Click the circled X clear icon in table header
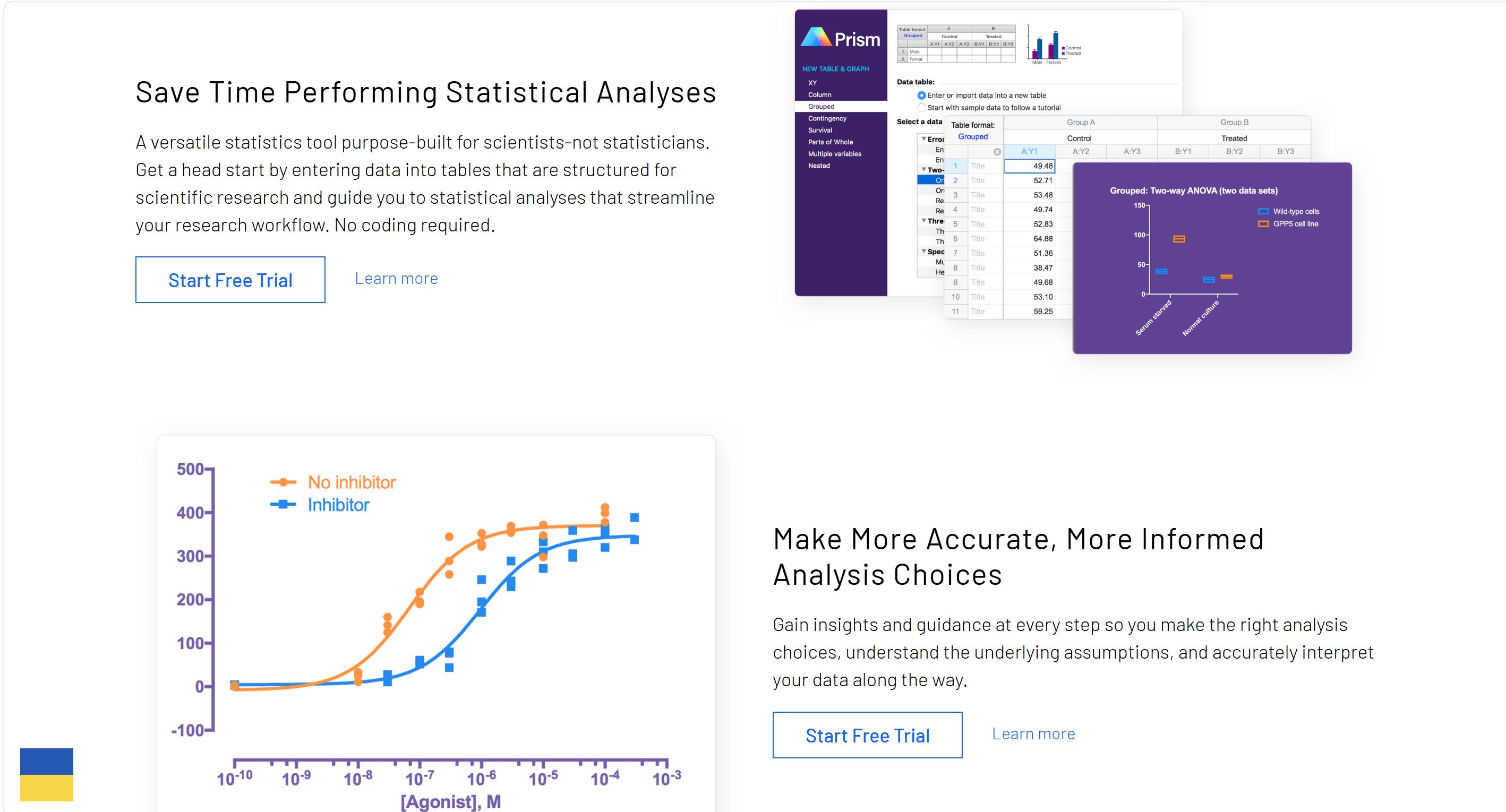The image size is (1506, 812). coord(997,152)
